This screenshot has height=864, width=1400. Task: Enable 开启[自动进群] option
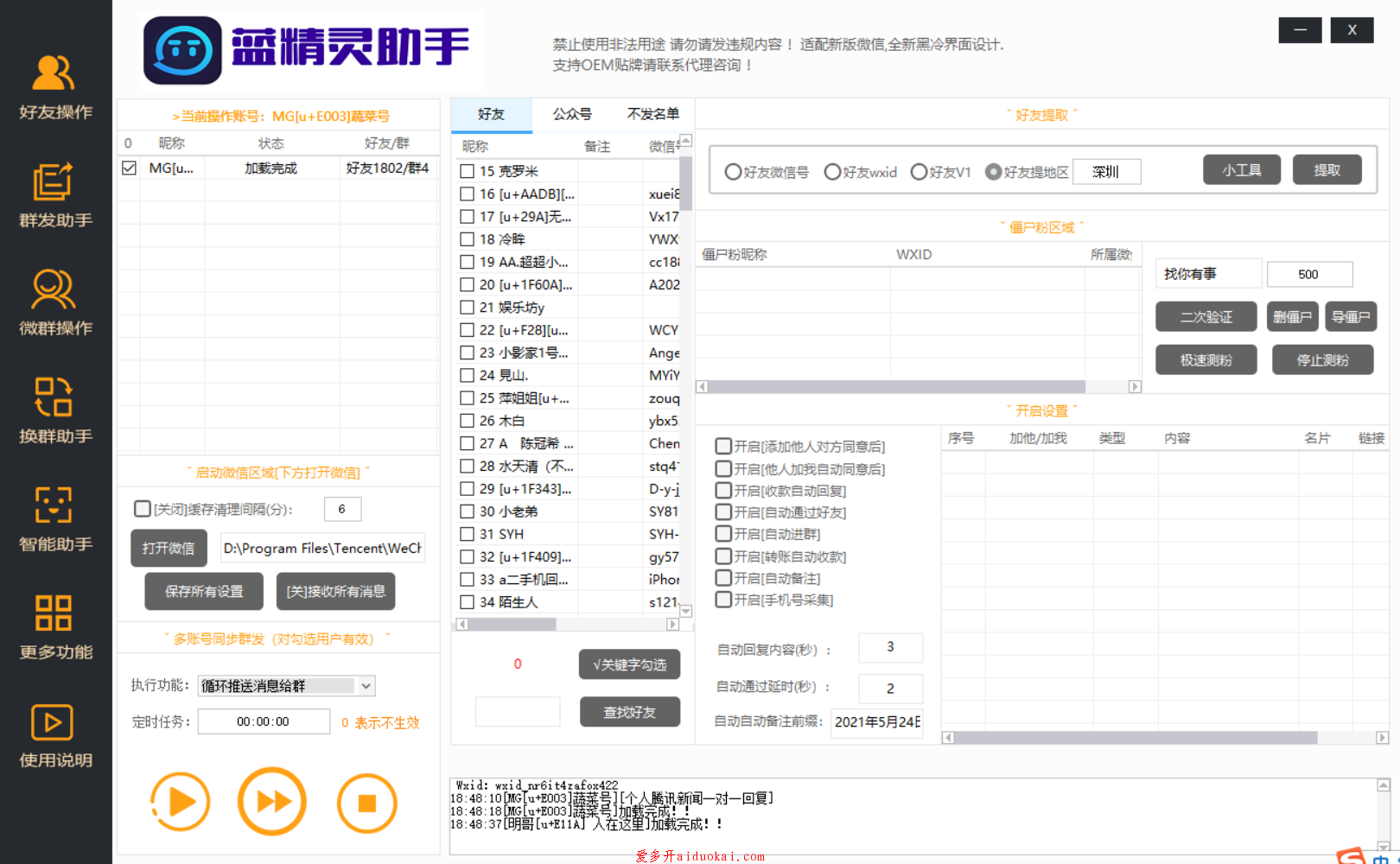tap(723, 534)
